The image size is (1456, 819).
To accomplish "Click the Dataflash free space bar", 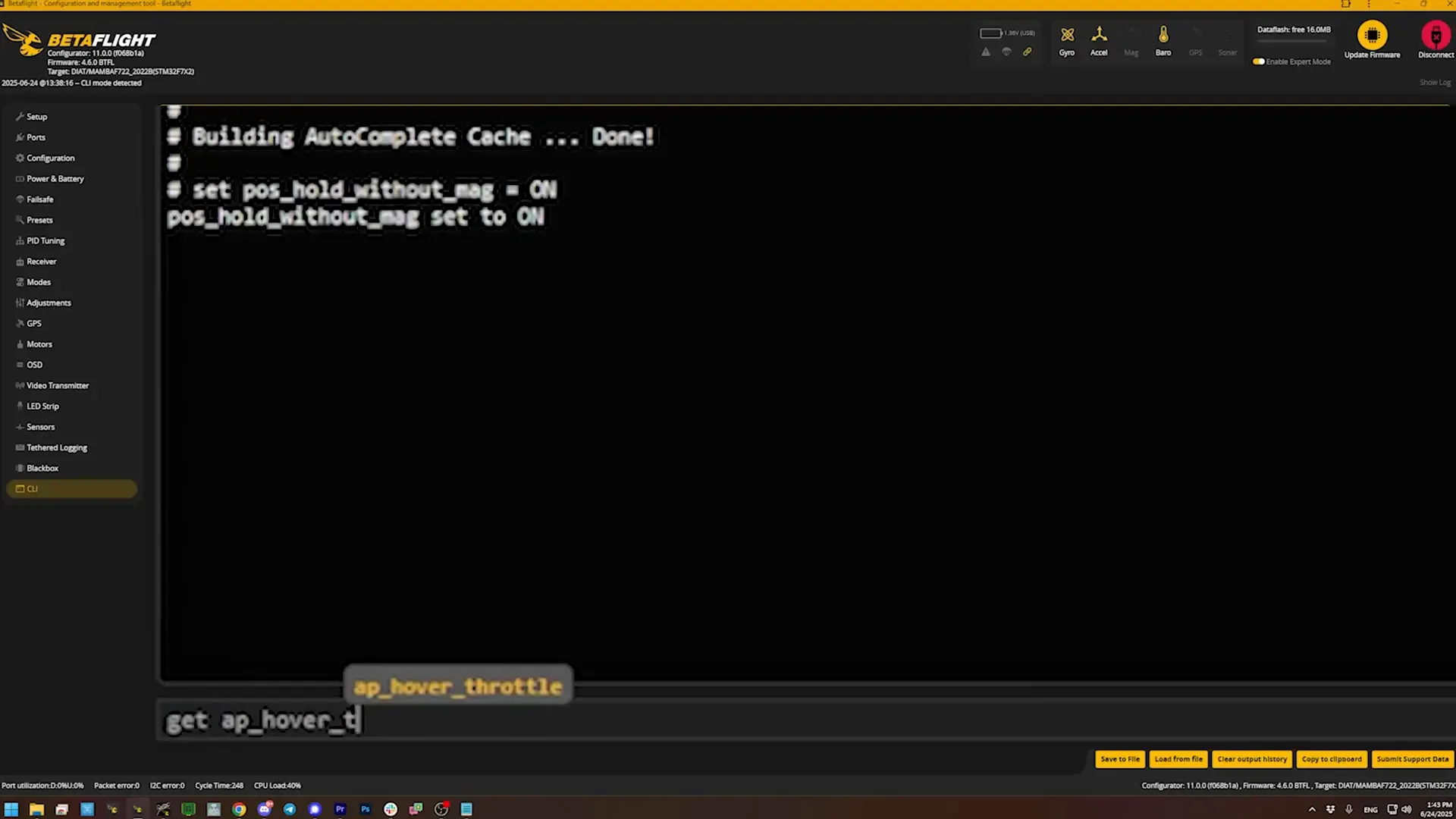I will (1294, 40).
